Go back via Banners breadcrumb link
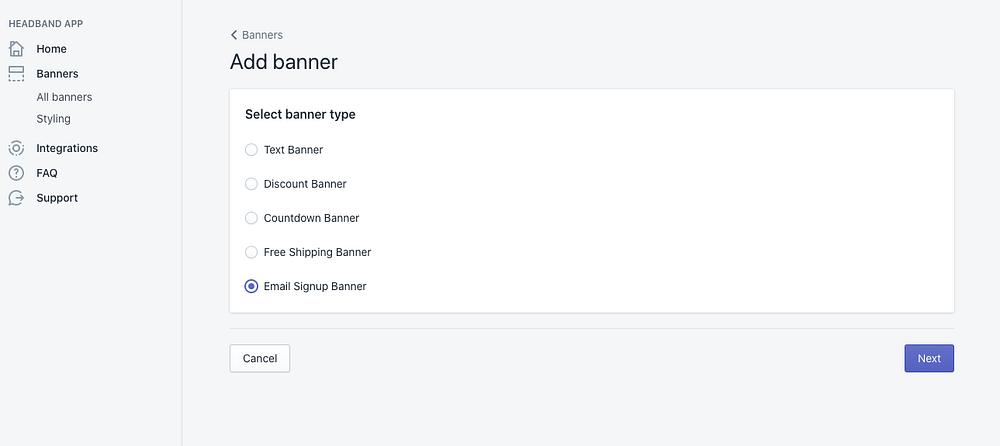The height and width of the screenshot is (446, 1000). tap(262, 35)
